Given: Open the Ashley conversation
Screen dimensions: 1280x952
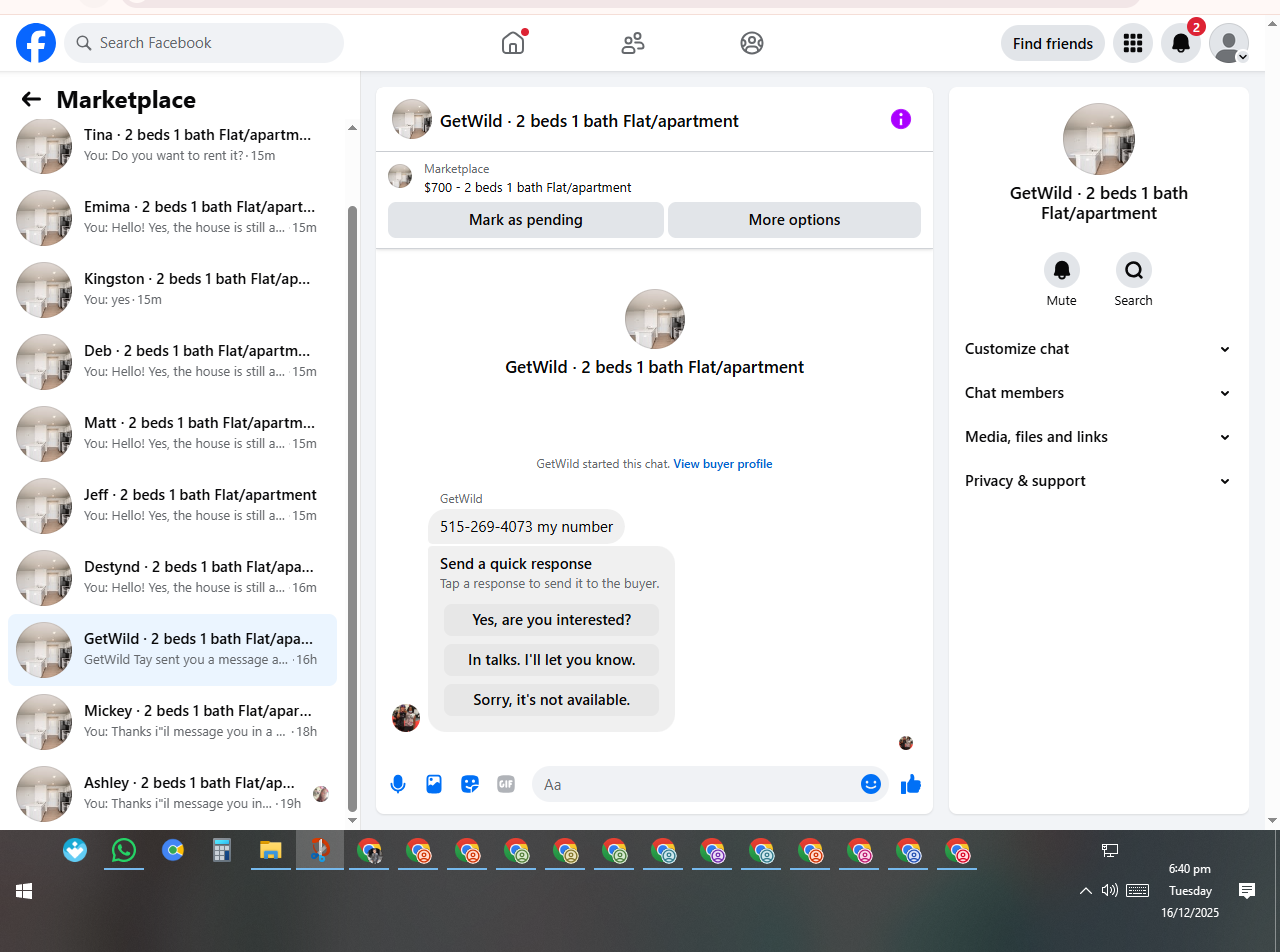Looking at the screenshot, I should pyautogui.click(x=172, y=793).
